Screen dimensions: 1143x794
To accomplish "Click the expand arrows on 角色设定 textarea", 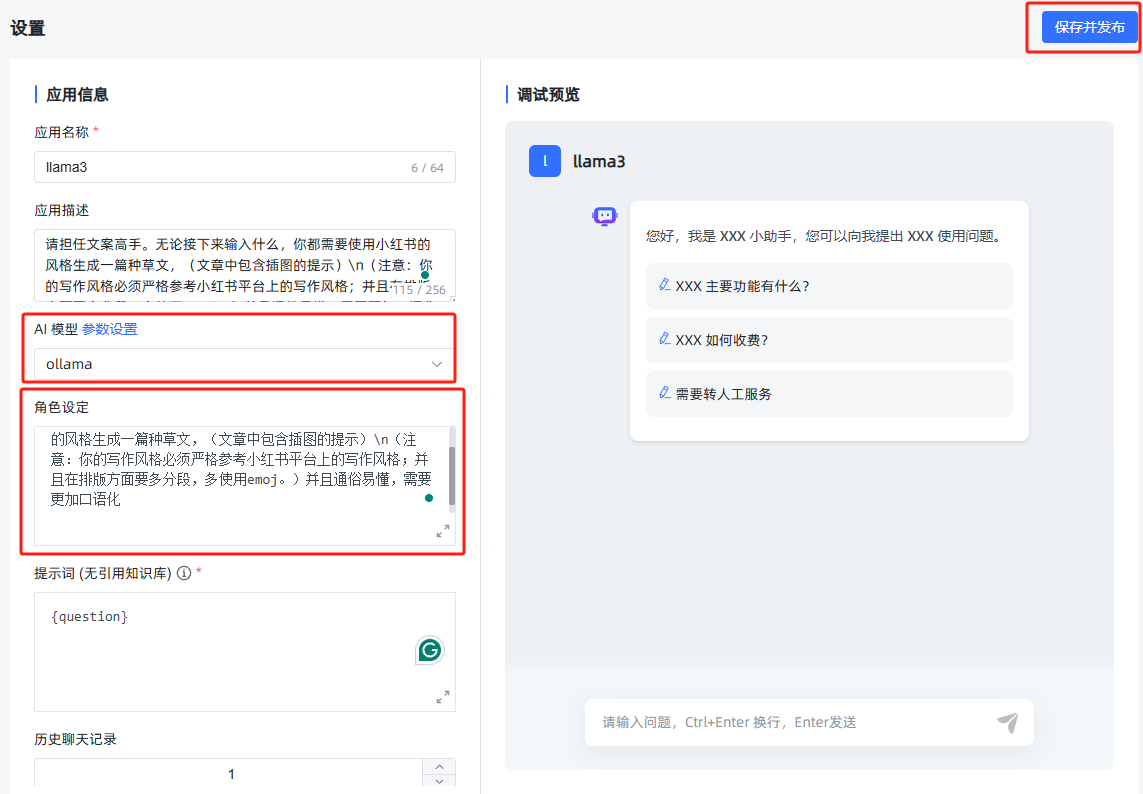I will click(443, 531).
